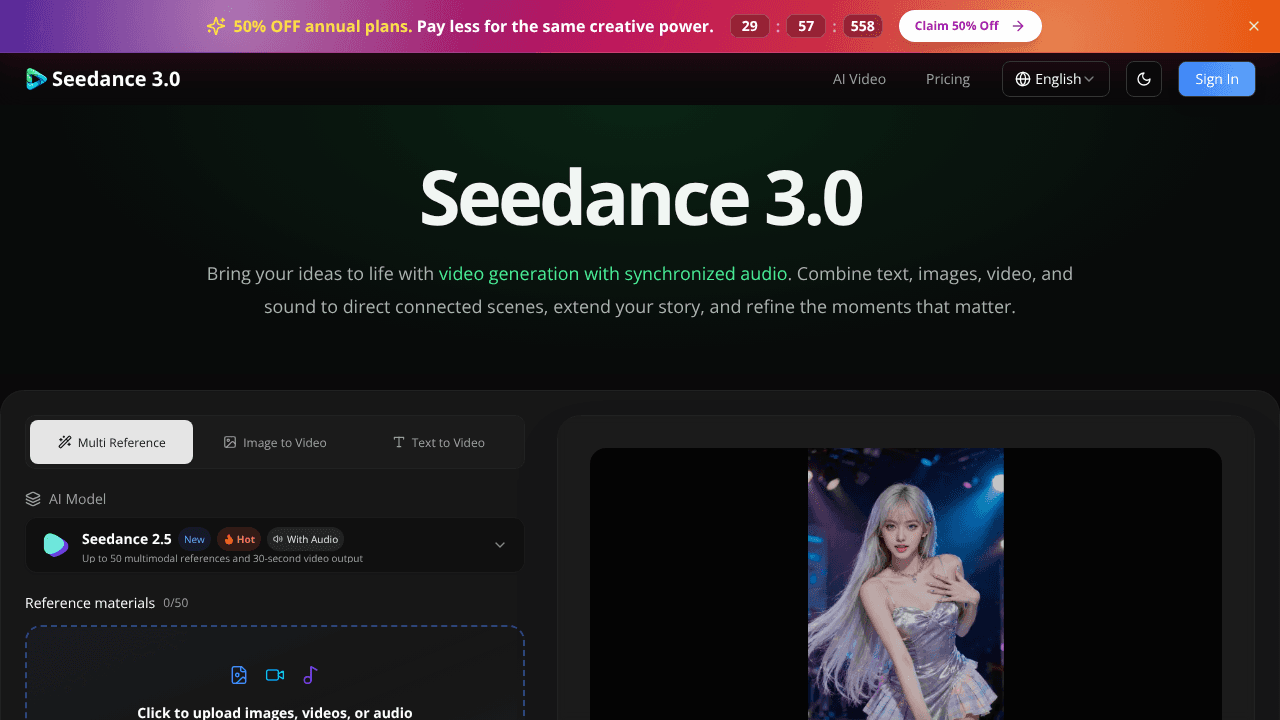Click the globe language icon
The image size is (1280, 720).
[x=1023, y=79]
